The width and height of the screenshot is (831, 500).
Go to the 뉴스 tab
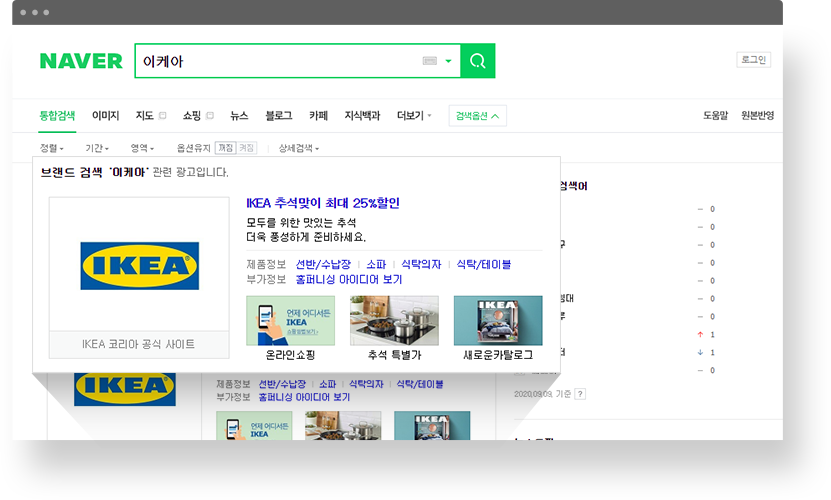click(x=239, y=116)
